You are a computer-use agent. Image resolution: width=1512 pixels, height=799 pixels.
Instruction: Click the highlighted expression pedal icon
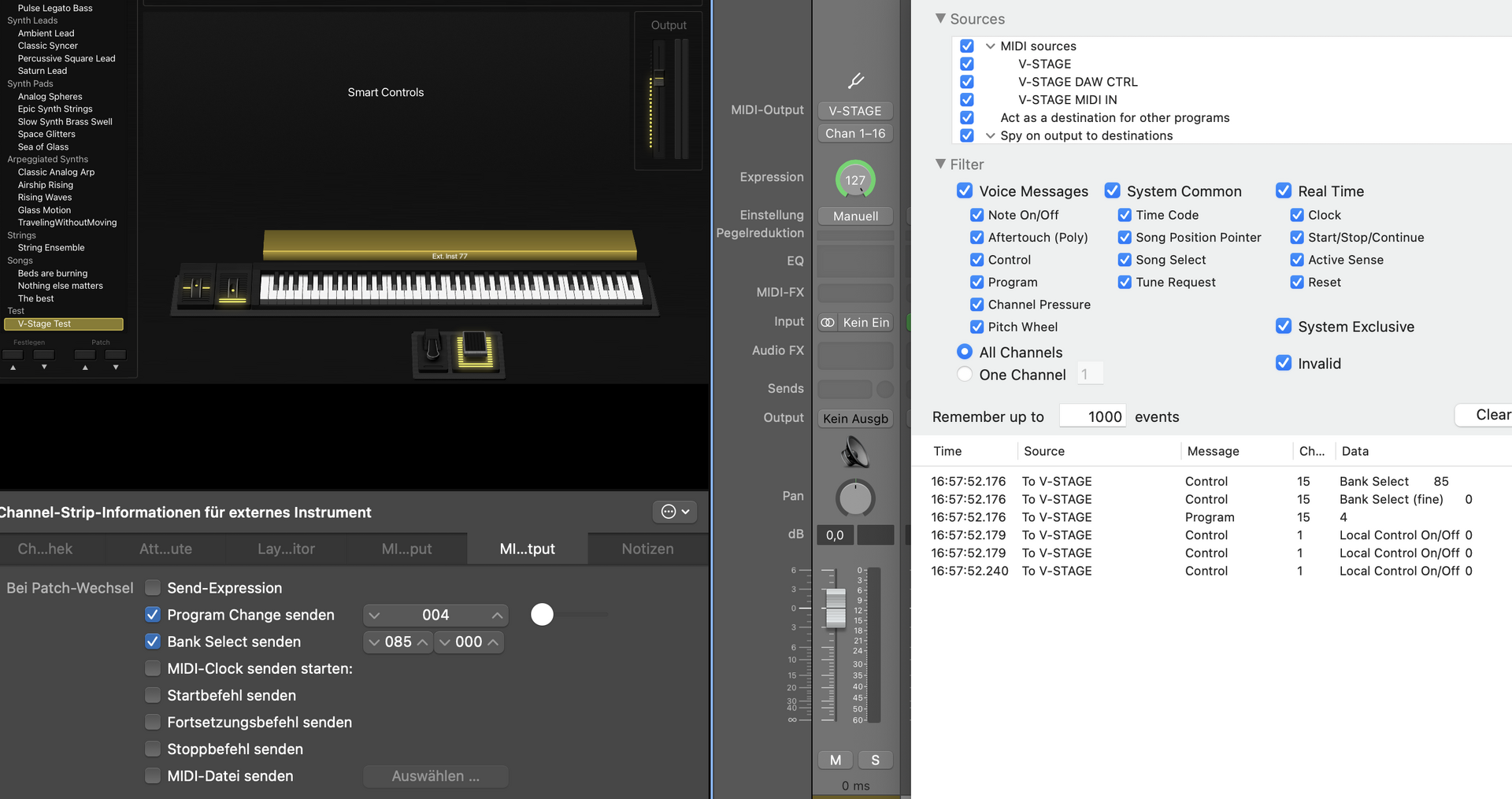click(x=475, y=350)
